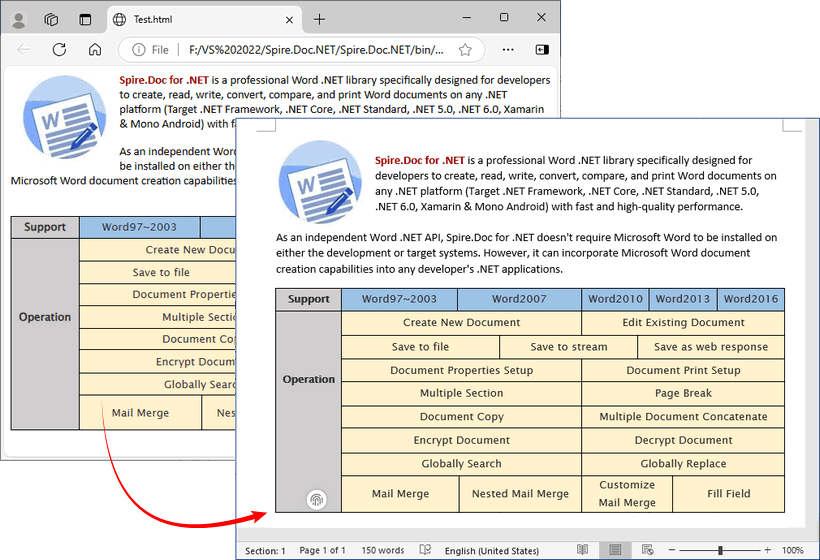Click the Word2016 table cell
820x560 pixels.
pos(751,299)
